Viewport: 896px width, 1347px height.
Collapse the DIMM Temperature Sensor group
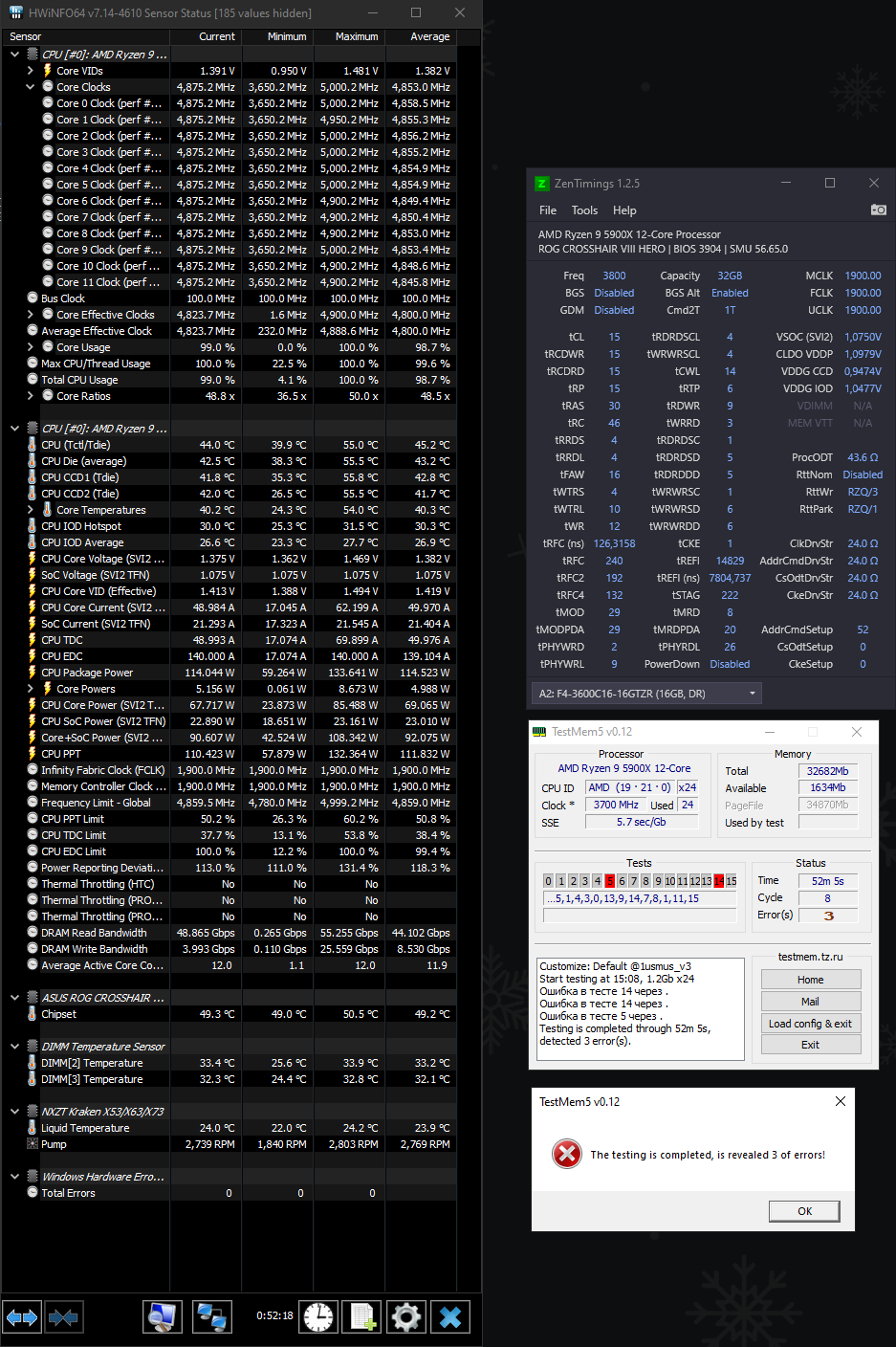[14, 1047]
